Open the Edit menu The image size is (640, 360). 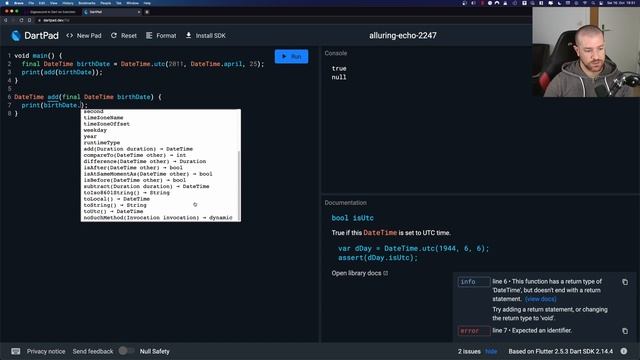[x=42, y=3]
